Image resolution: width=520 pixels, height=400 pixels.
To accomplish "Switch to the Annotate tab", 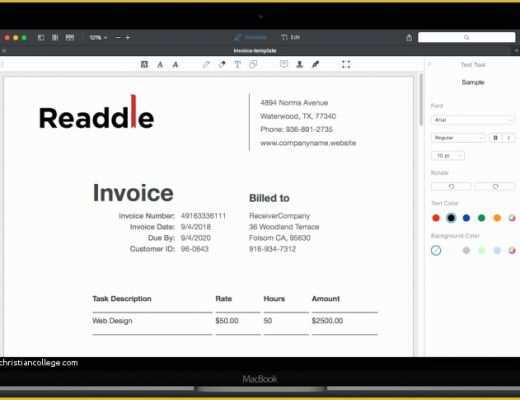I will [x=250, y=37].
